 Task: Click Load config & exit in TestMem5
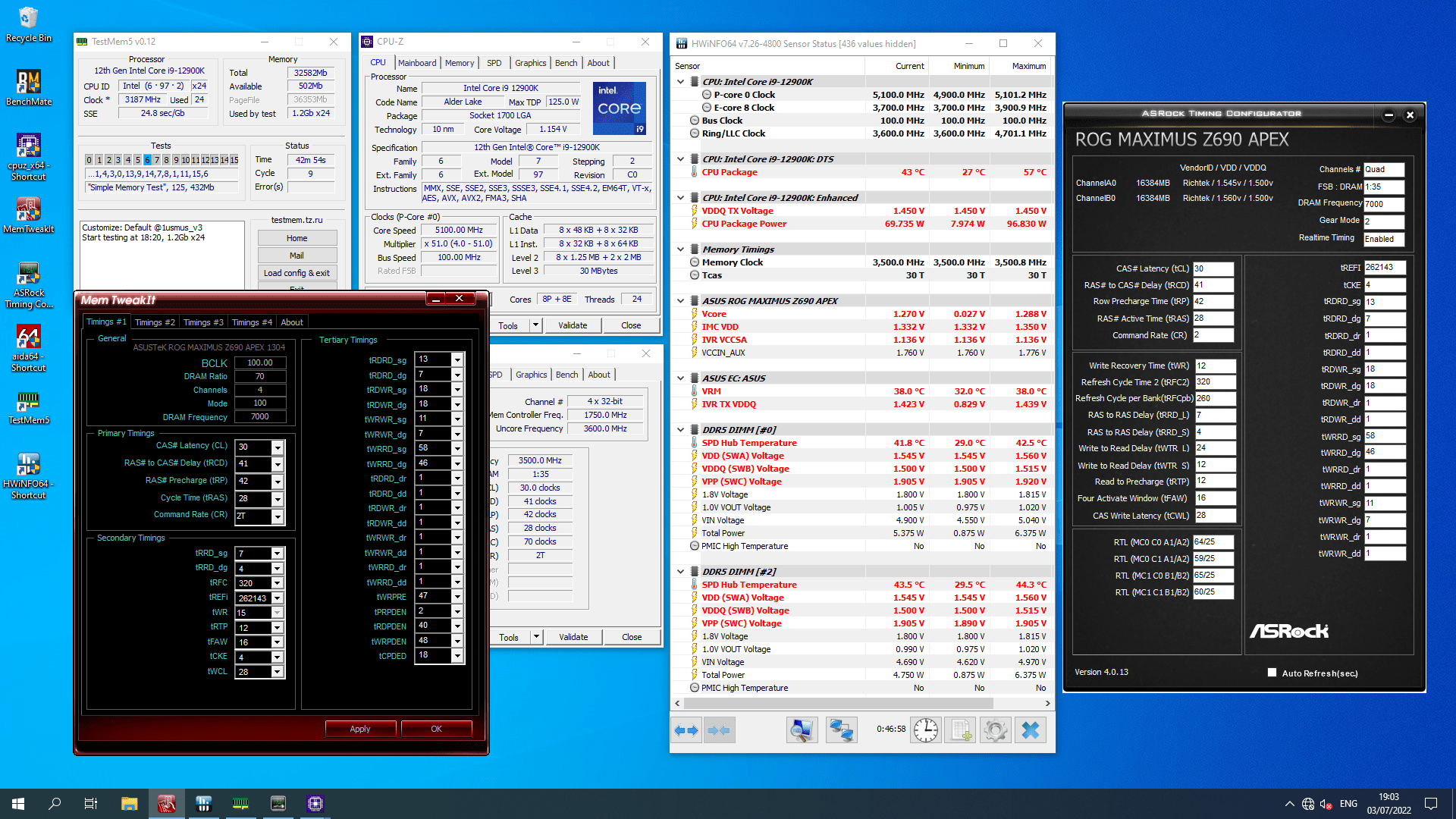click(x=297, y=273)
